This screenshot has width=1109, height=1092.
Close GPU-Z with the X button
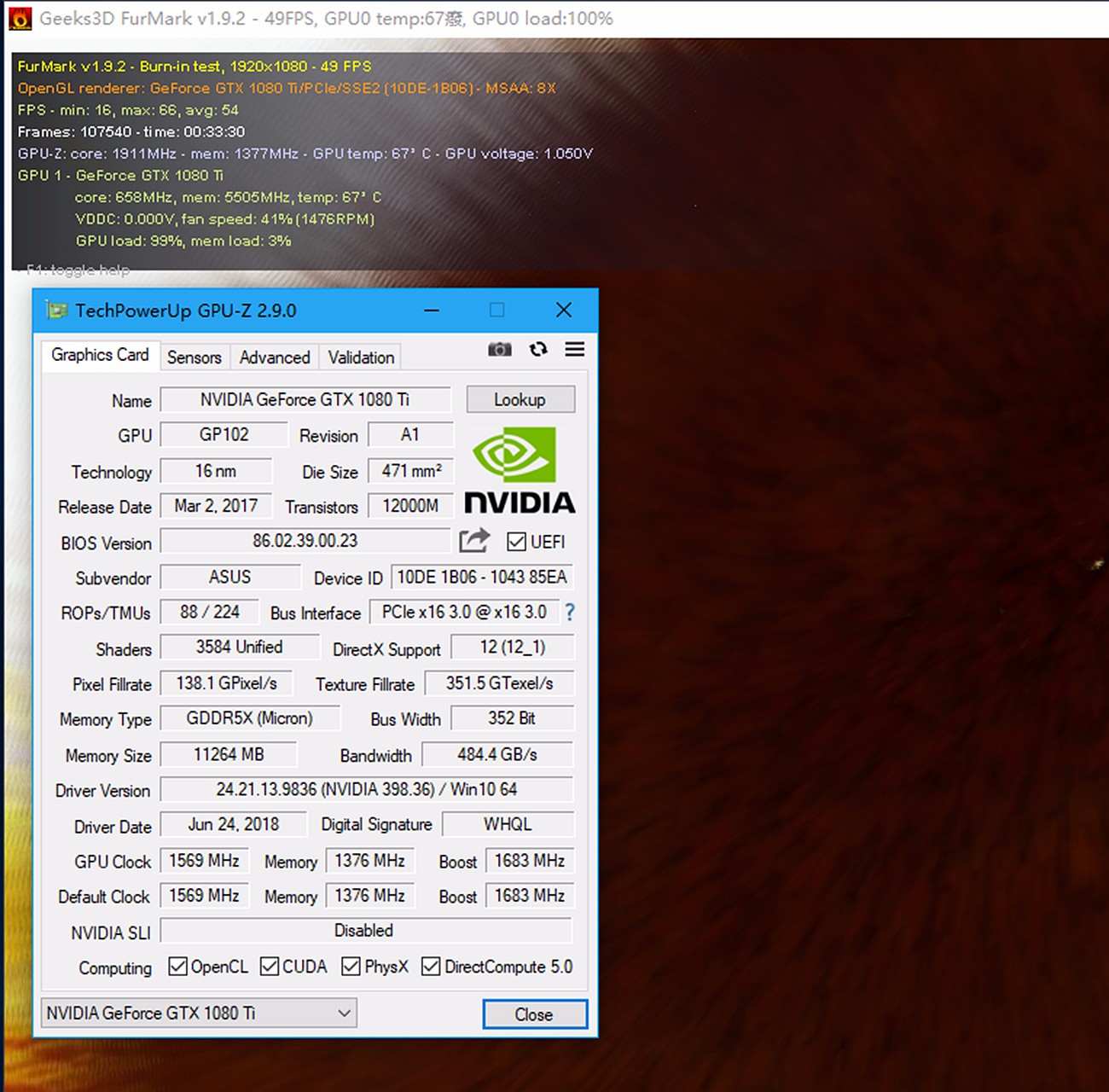click(x=564, y=310)
